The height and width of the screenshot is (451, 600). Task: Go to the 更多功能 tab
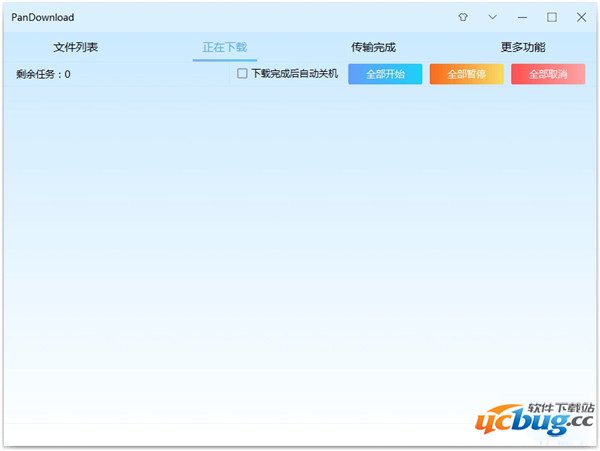click(523, 47)
